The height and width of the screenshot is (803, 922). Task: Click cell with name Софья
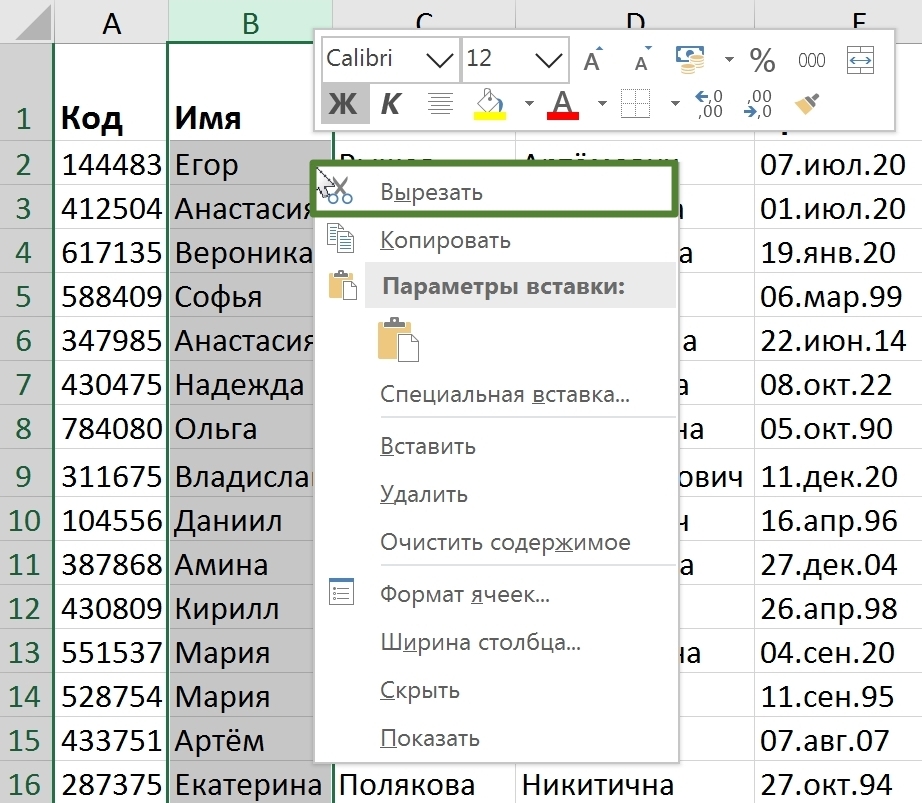click(242, 296)
